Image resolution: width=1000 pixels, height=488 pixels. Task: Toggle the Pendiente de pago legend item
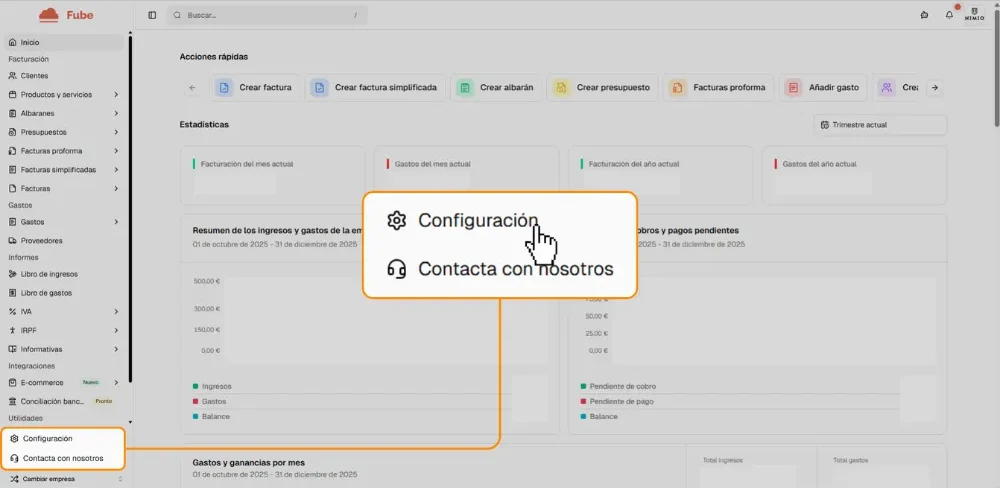617,401
